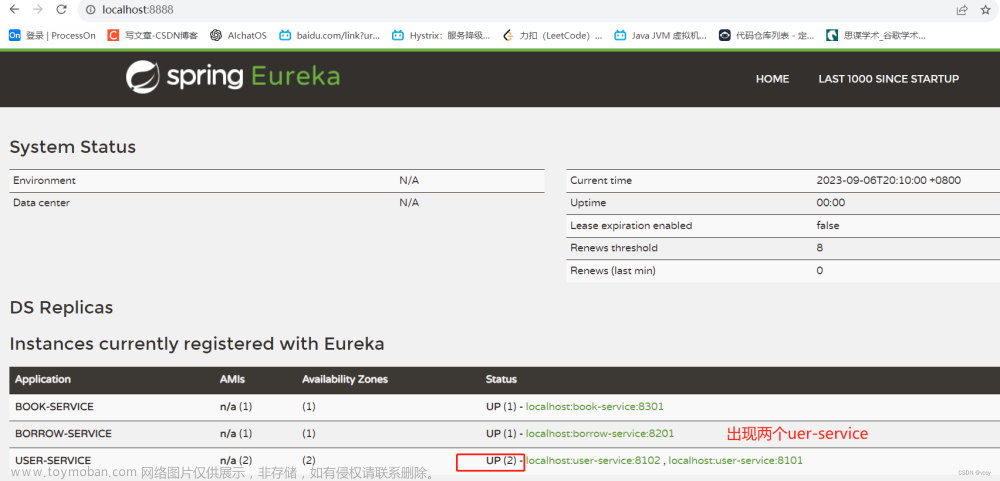The height and width of the screenshot is (481, 1000).
Task: Open the Java JVM bookmark
Action: tap(660, 36)
